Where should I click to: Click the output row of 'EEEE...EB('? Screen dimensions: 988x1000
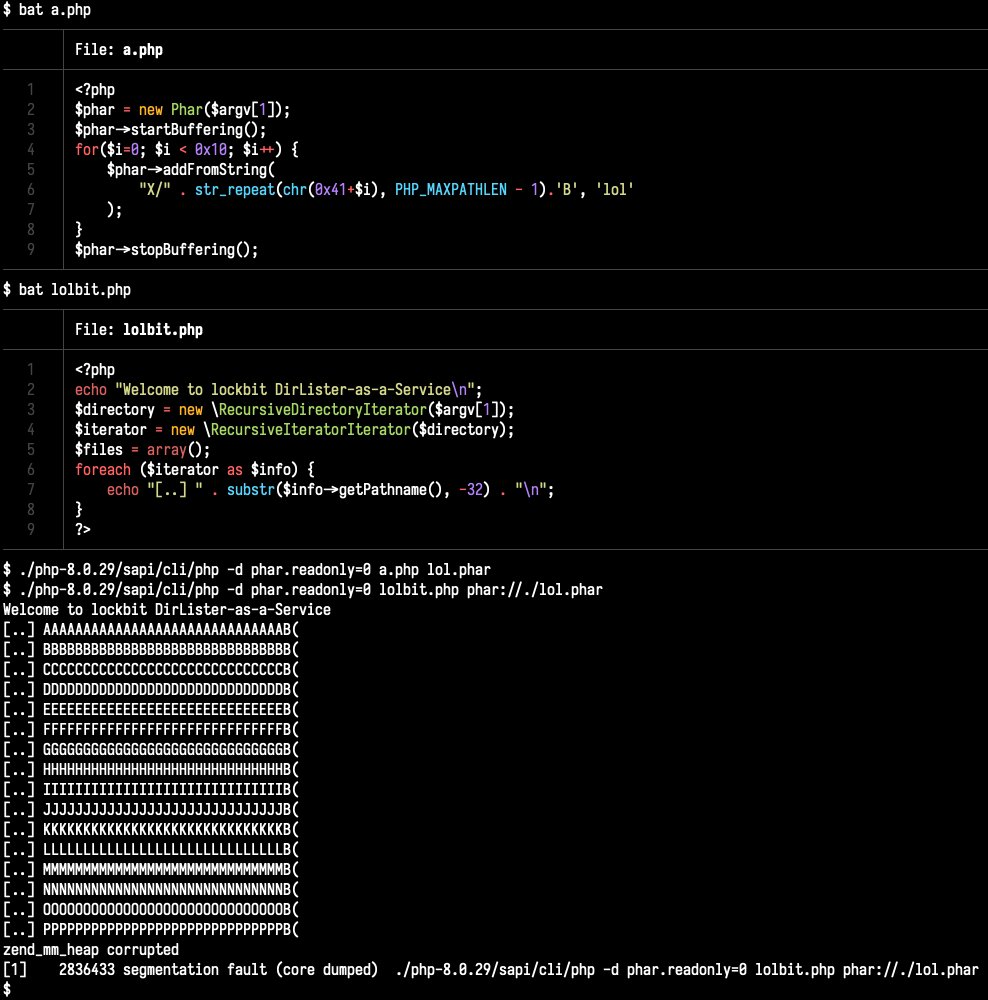click(x=151, y=709)
